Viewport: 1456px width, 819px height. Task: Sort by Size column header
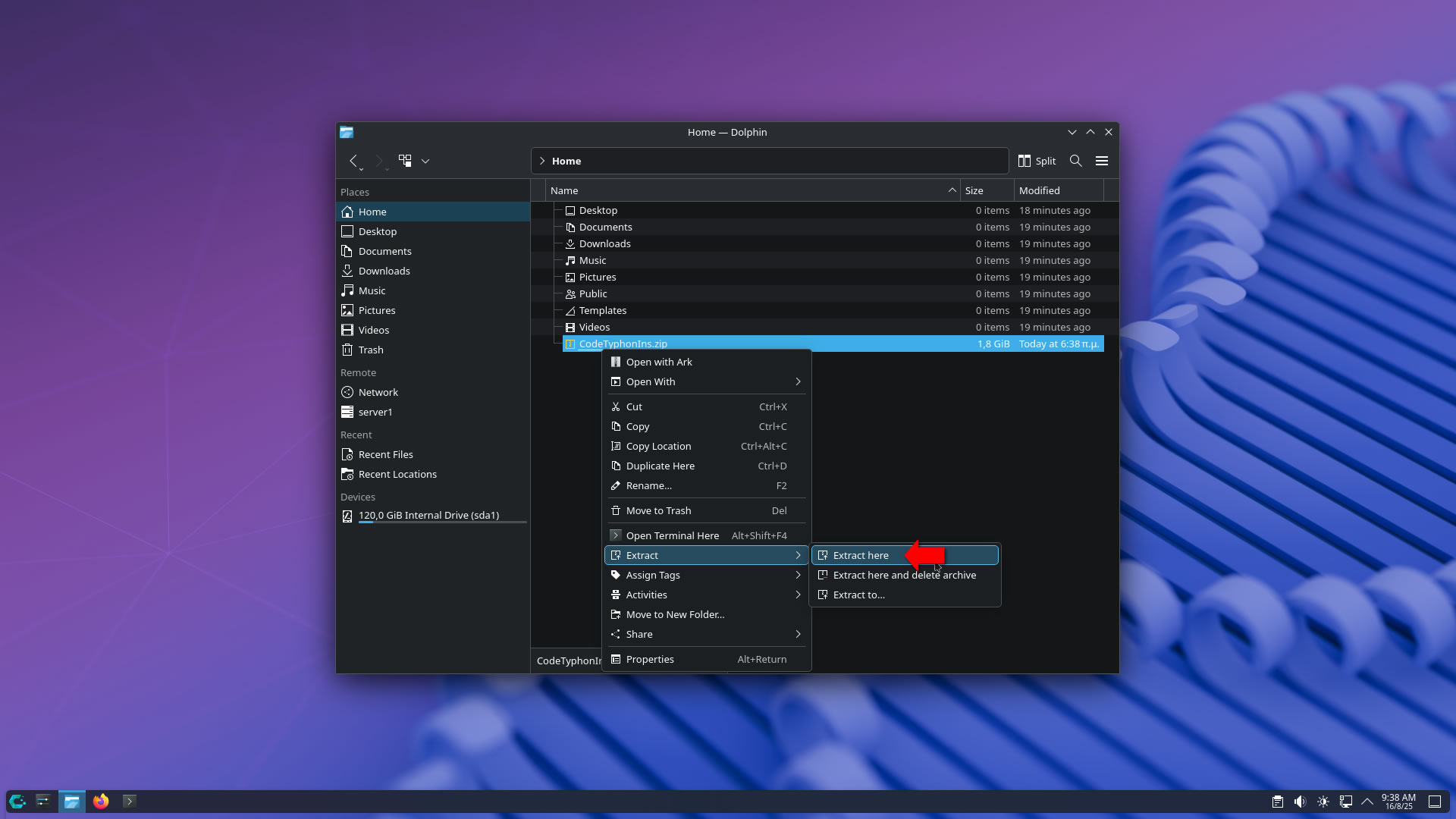pyautogui.click(x=987, y=190)
